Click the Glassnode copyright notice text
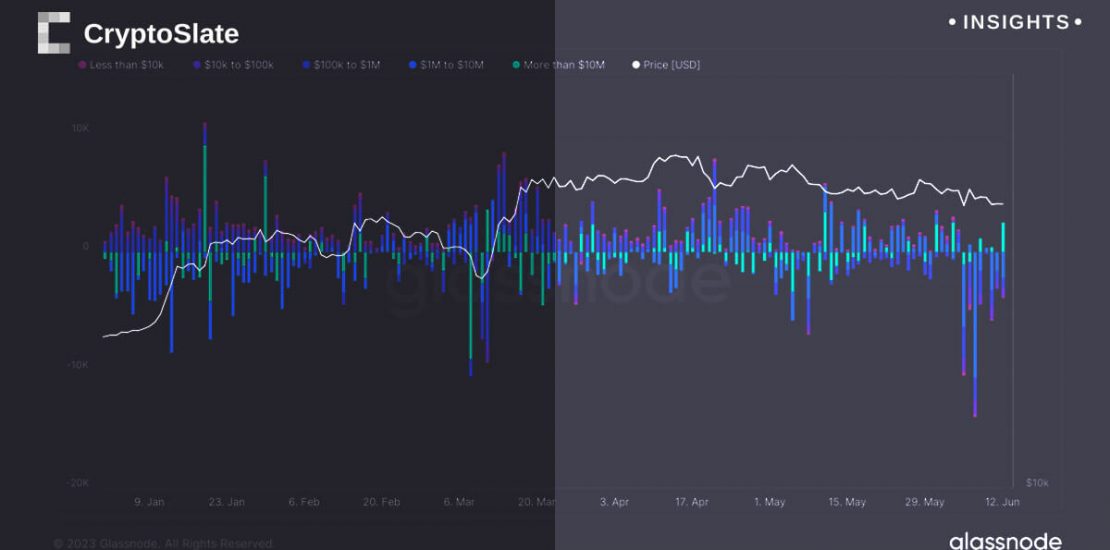Viewport: 1110px width, 550px height. pos(164,543)
